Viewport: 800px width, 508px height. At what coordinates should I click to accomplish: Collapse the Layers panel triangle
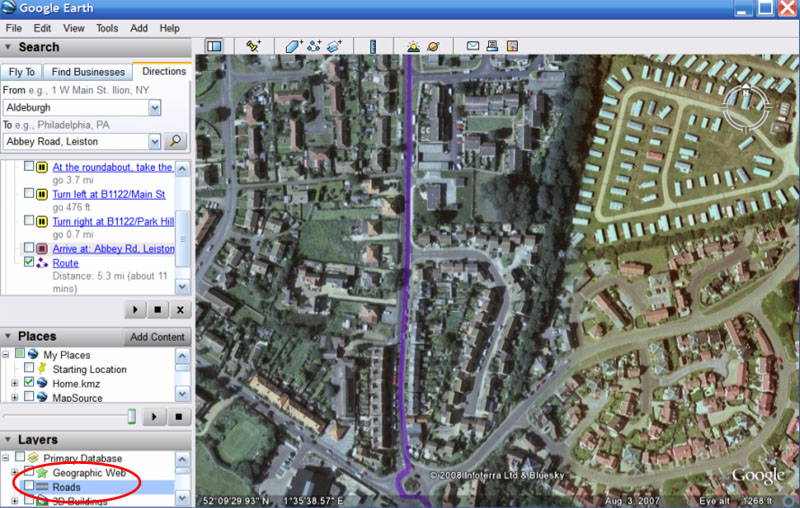tap(8, 439)
